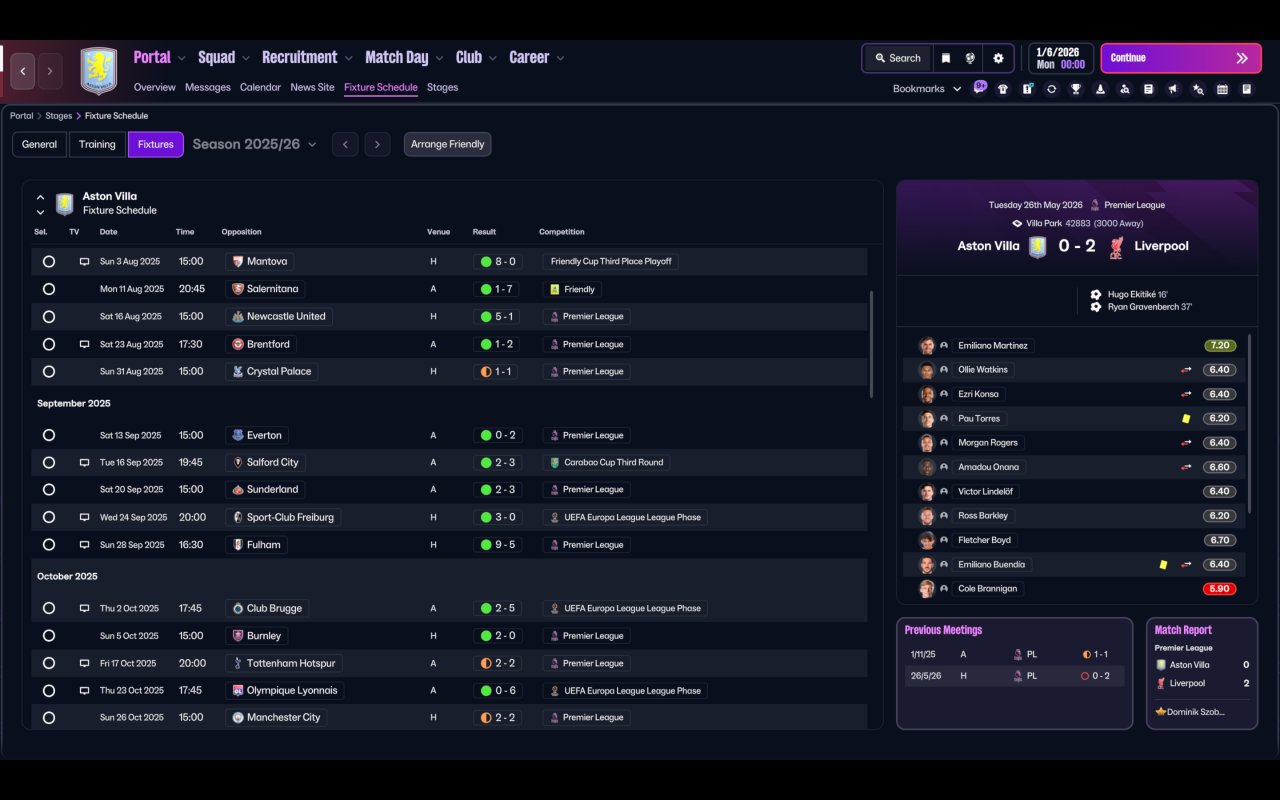Open the world globe icon in top bar
Image resolution: width=1280 pixels, height=800 pixels.
(970, 58)
